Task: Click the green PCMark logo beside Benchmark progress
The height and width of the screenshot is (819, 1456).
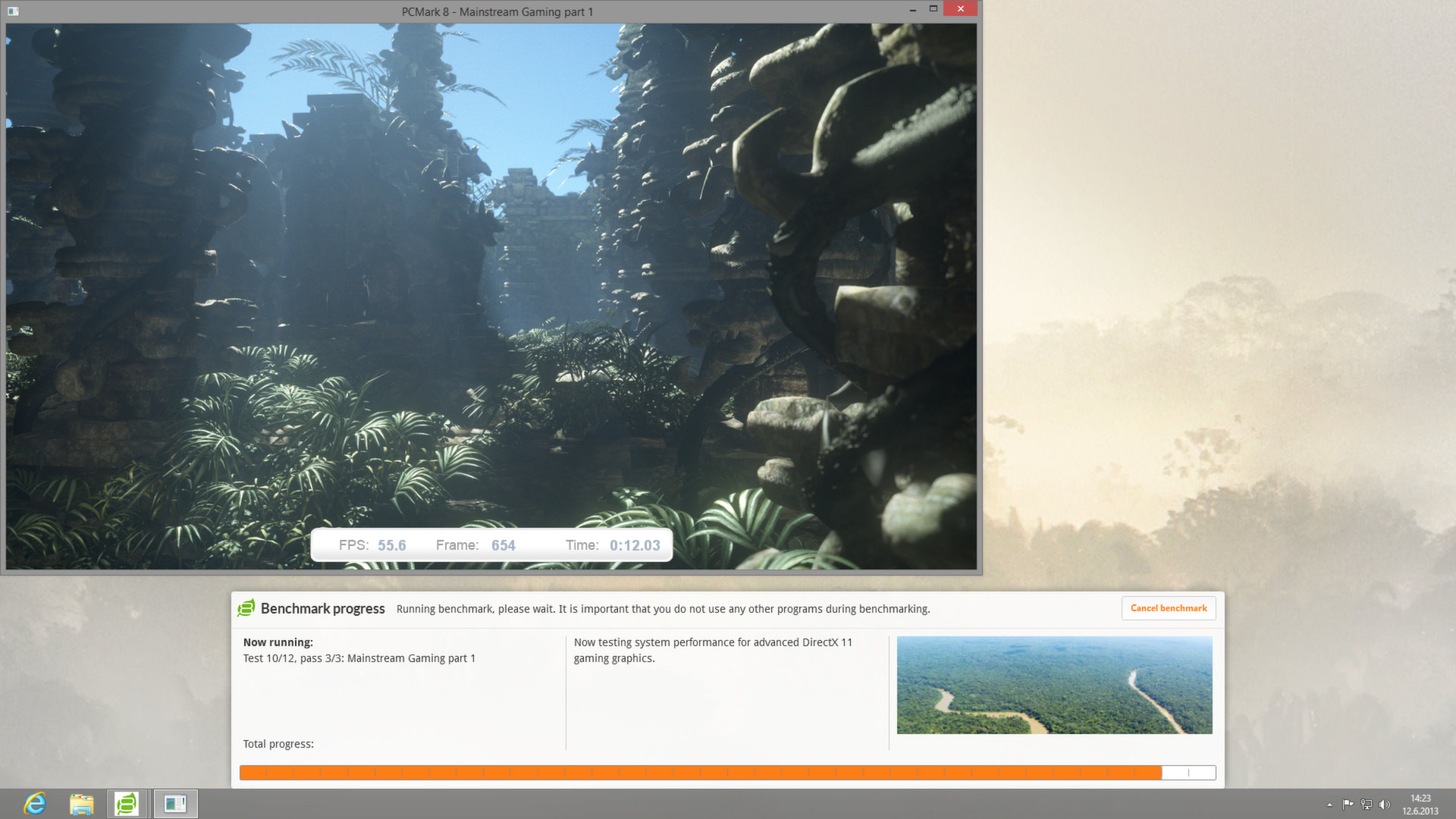Action: pyautogui.click(x=247, y=608)
